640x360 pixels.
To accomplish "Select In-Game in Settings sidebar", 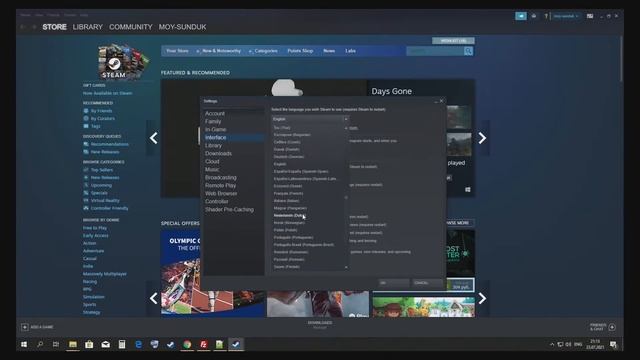I will (233, 129).
